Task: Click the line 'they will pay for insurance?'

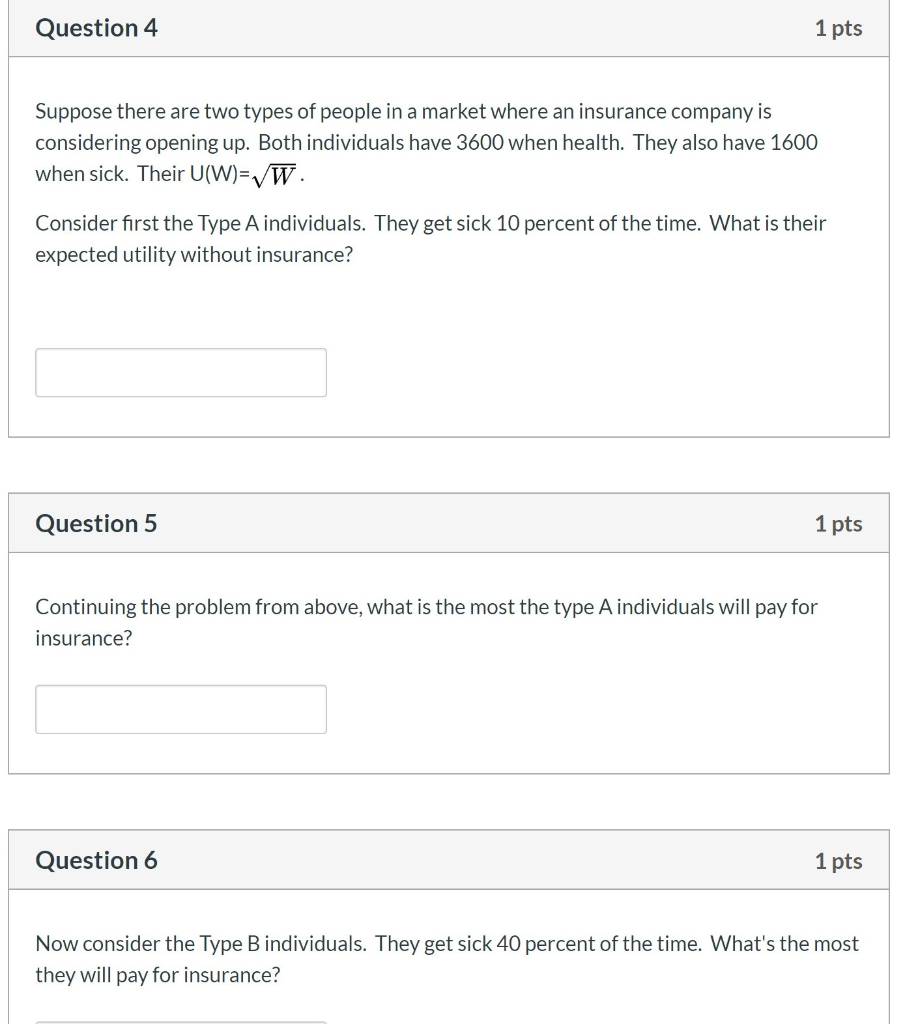Action: 158,975
